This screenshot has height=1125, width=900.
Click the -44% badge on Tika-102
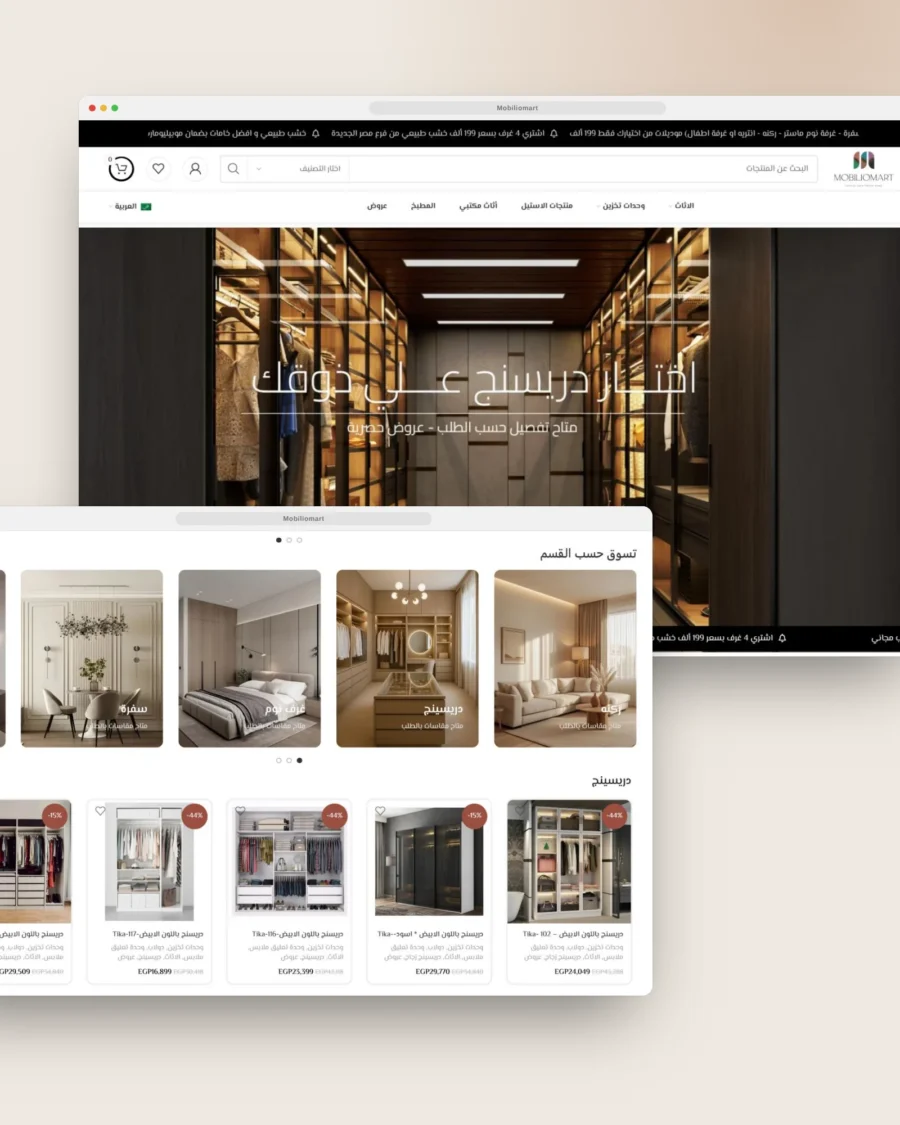point(614,815)
